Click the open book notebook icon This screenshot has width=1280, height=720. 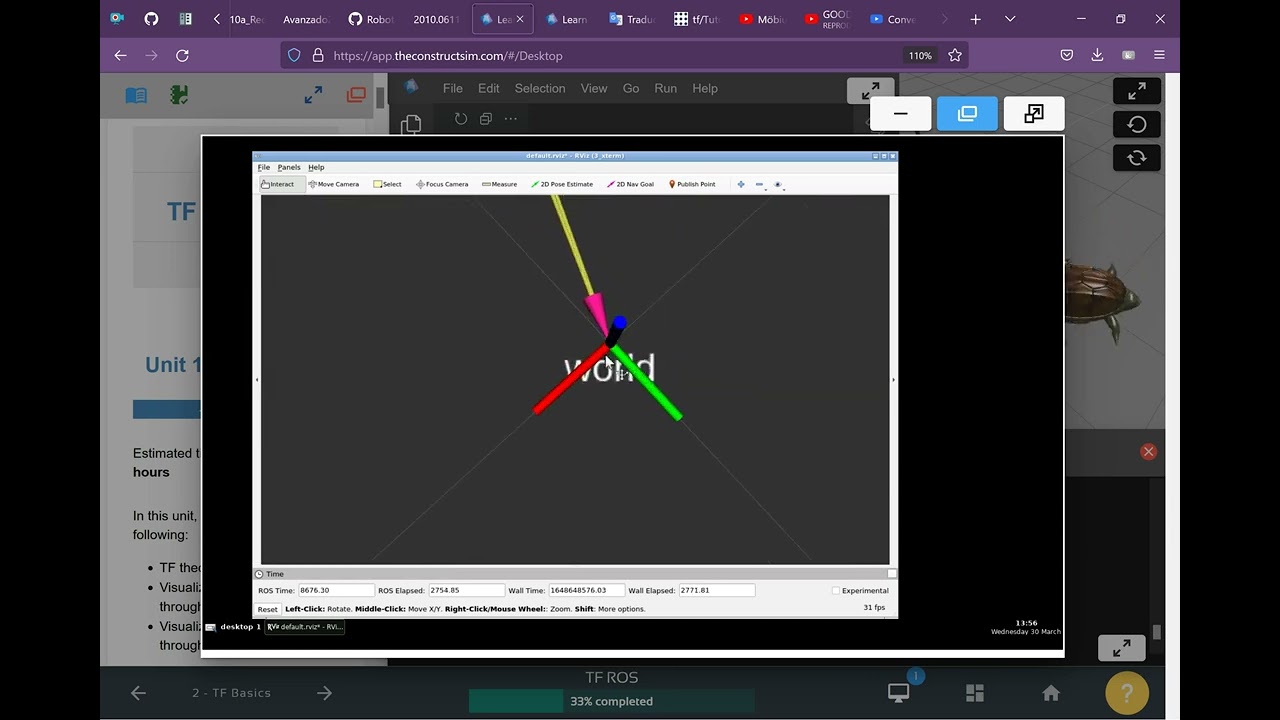136,95
